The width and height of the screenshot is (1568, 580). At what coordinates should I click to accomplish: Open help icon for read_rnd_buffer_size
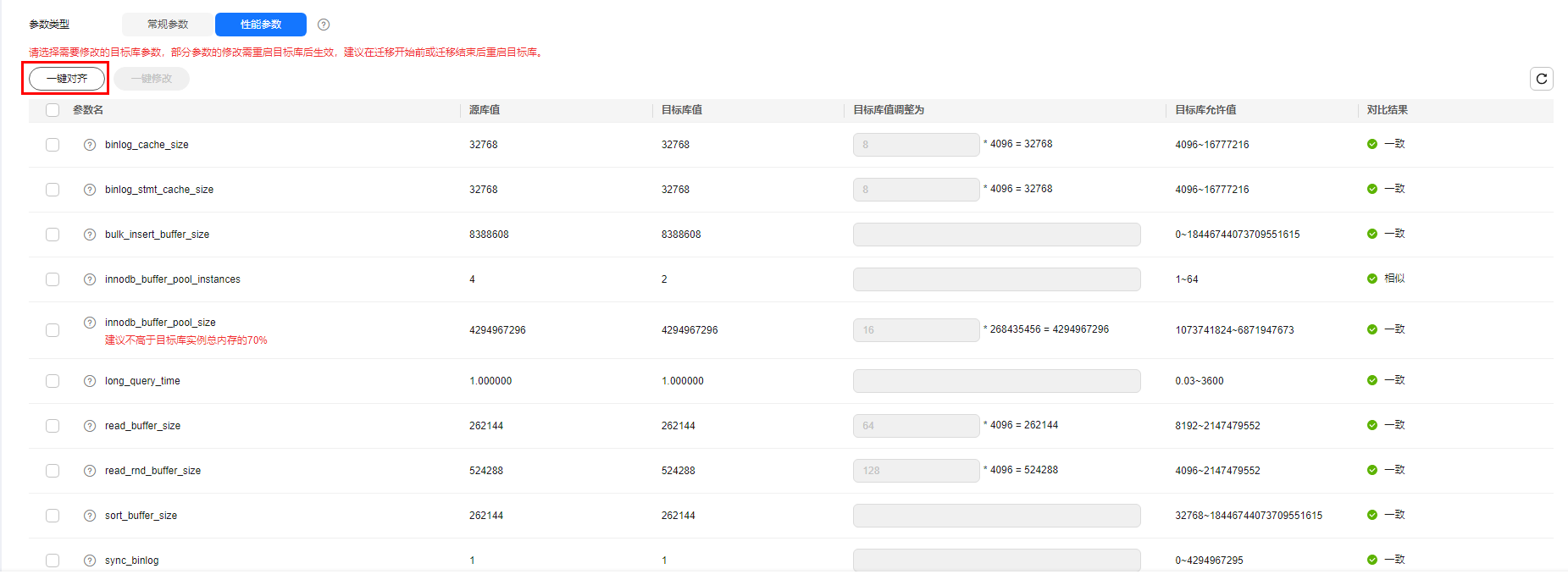[90, 471]
